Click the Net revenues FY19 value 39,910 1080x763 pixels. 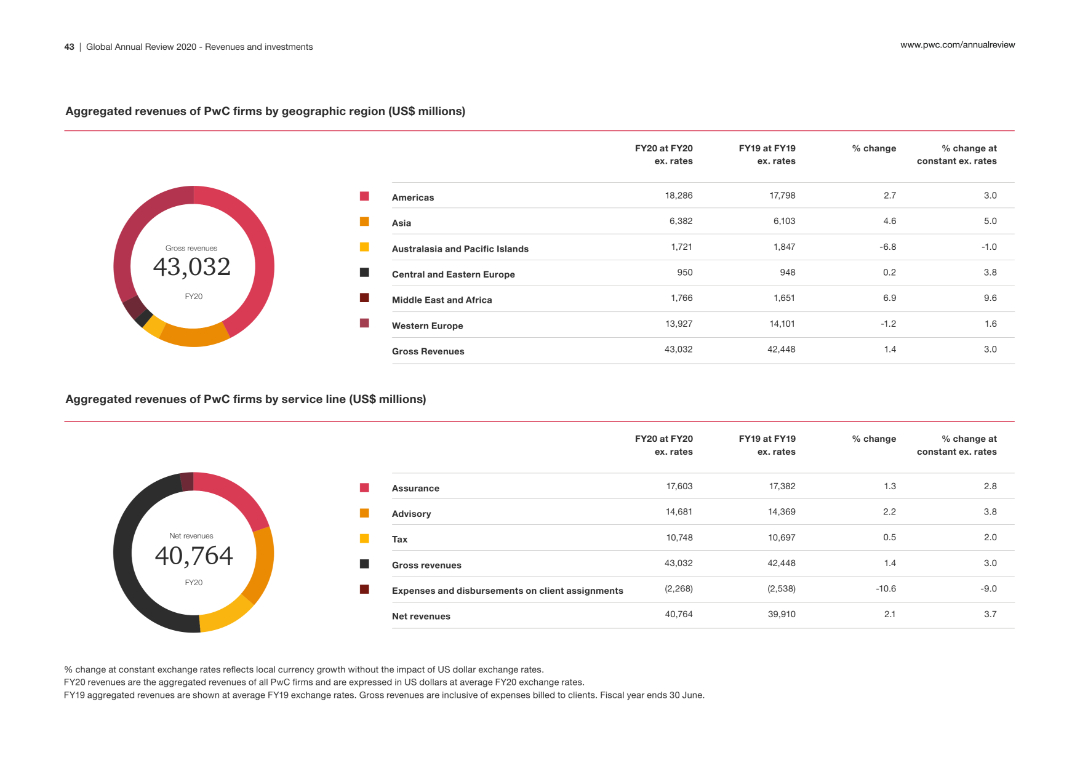781,614
